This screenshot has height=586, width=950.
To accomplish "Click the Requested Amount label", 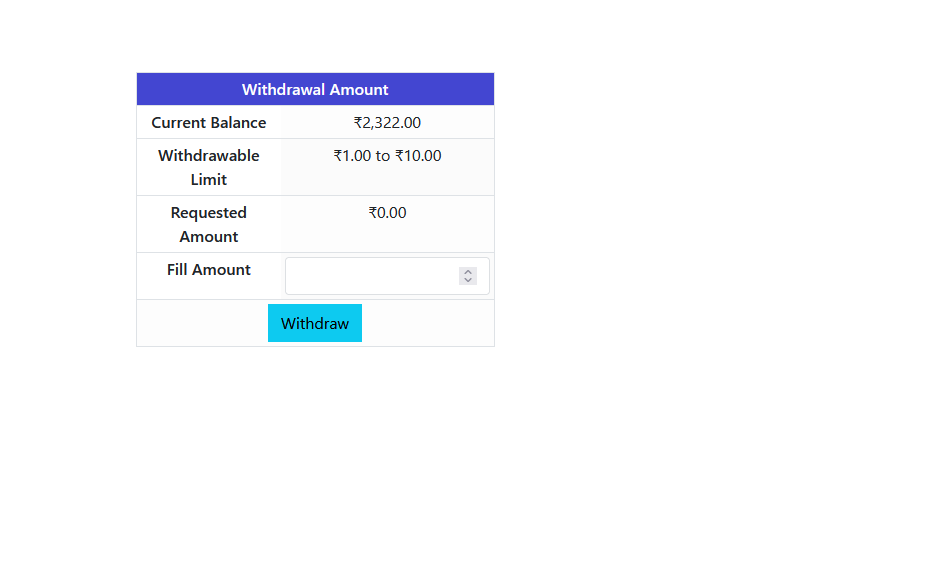I will coord(208,224).
